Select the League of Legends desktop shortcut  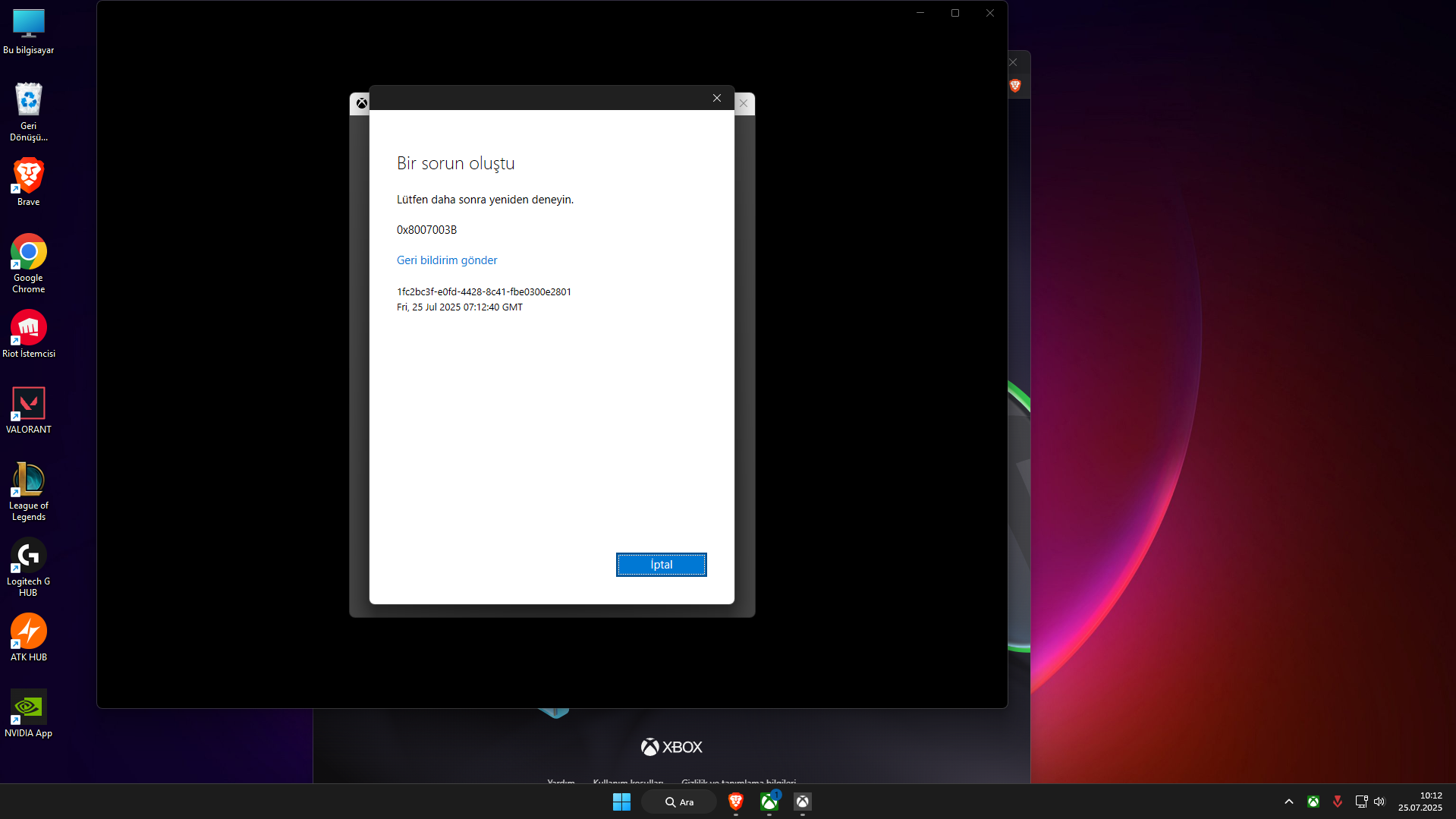tap(29, 491)
